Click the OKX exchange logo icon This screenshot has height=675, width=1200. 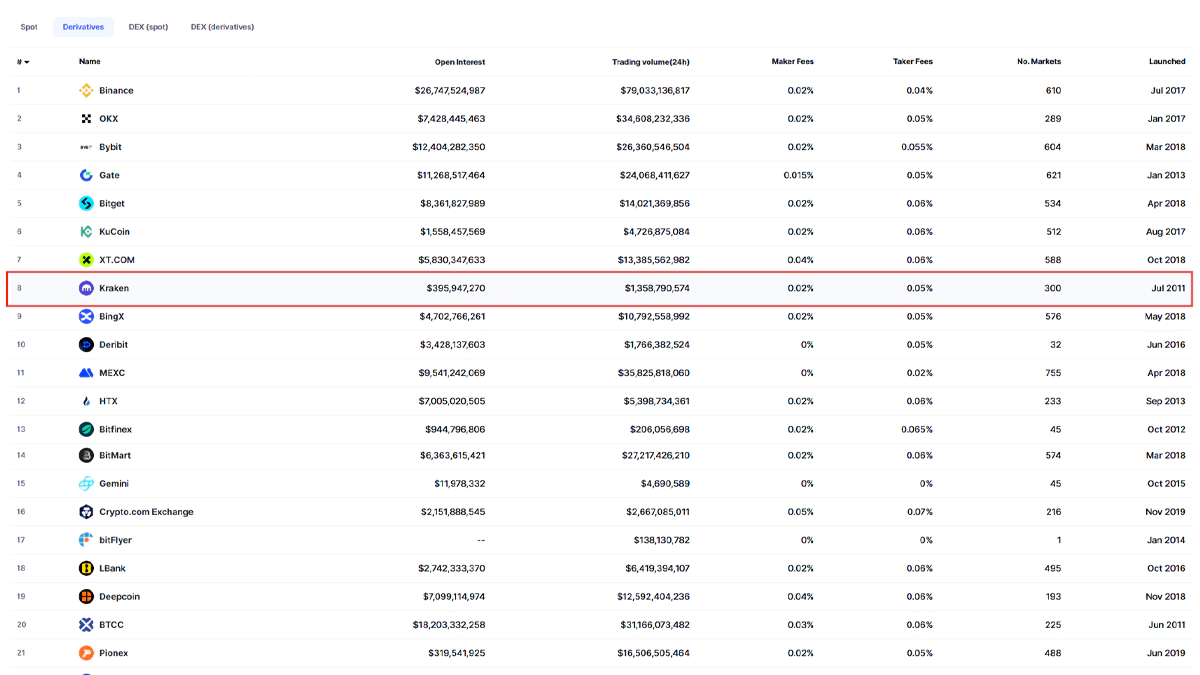pyautogui.click(x=86, y=119)
